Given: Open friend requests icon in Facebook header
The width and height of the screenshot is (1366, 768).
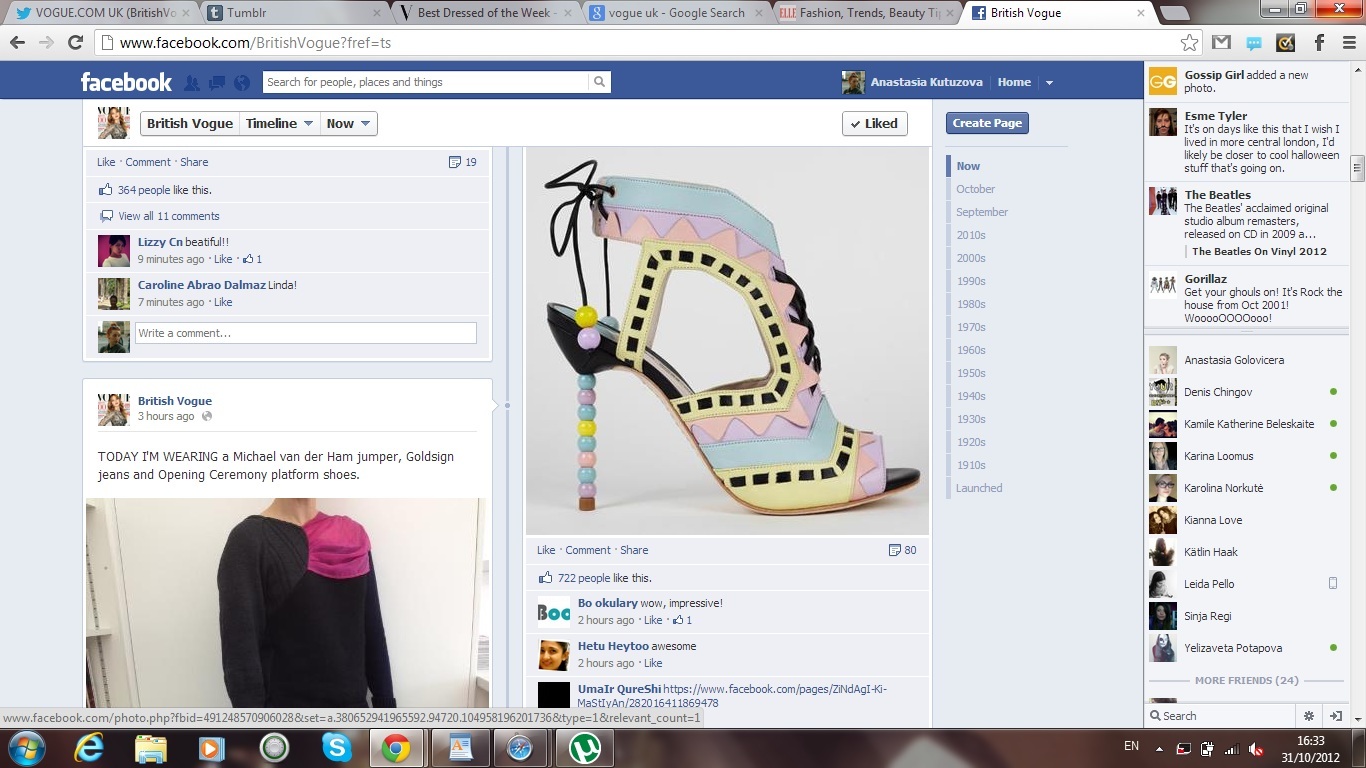Looking at the screenshot, I should pos(192,83).
